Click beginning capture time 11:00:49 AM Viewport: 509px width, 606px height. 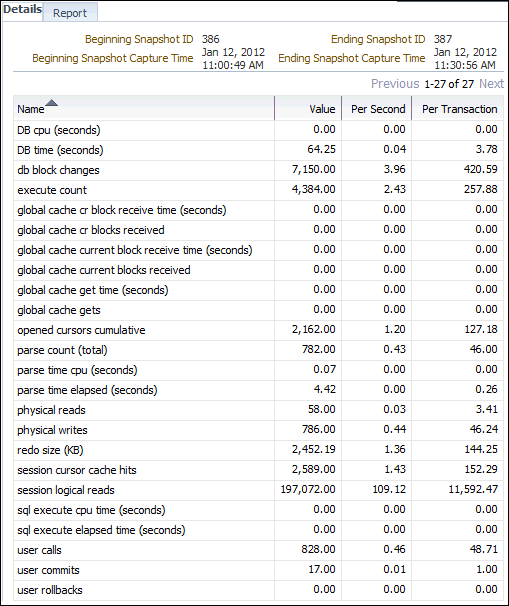(x=233, y=65)
